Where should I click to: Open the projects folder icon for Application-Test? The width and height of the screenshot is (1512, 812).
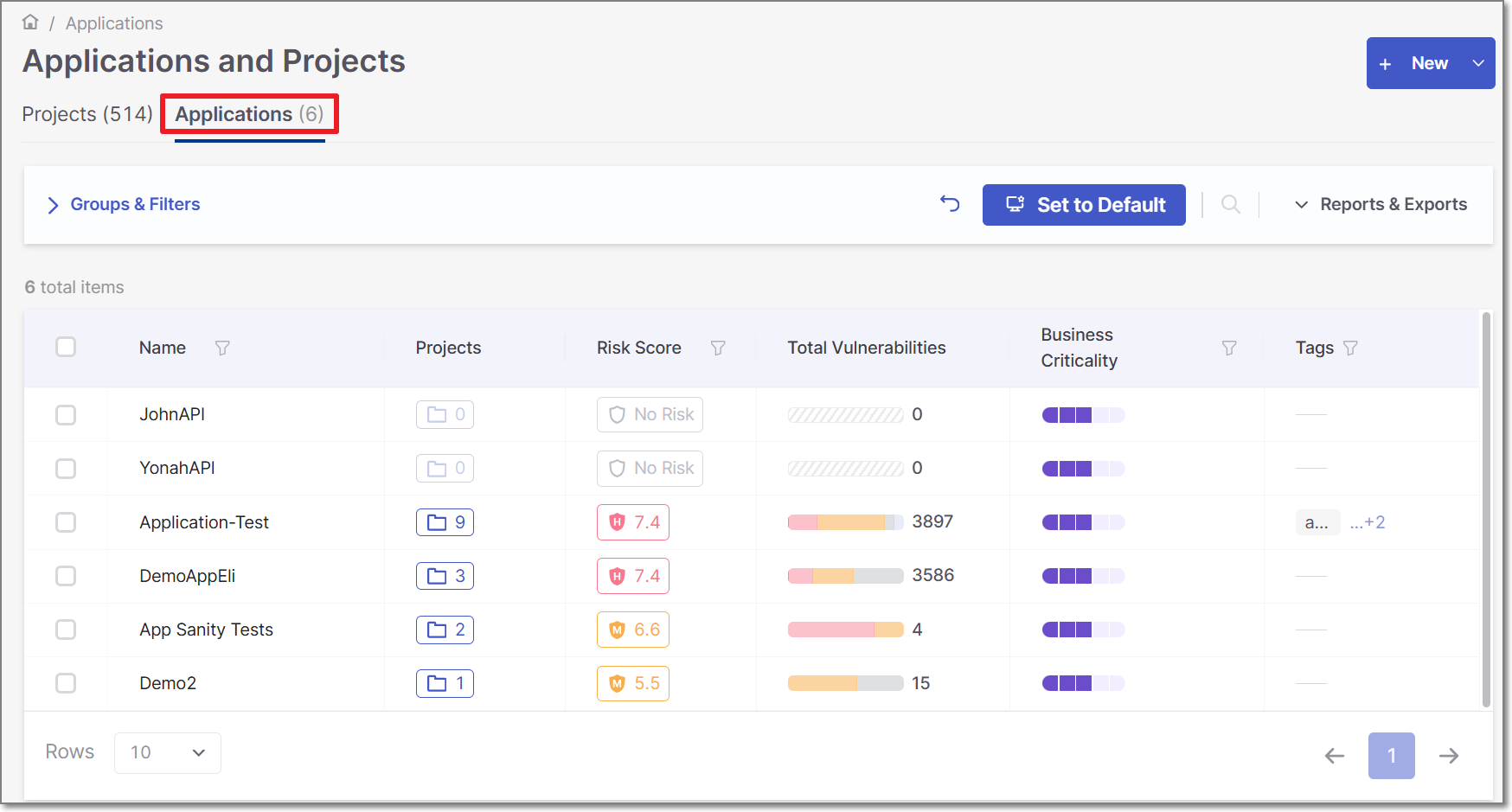pos(445,522)
